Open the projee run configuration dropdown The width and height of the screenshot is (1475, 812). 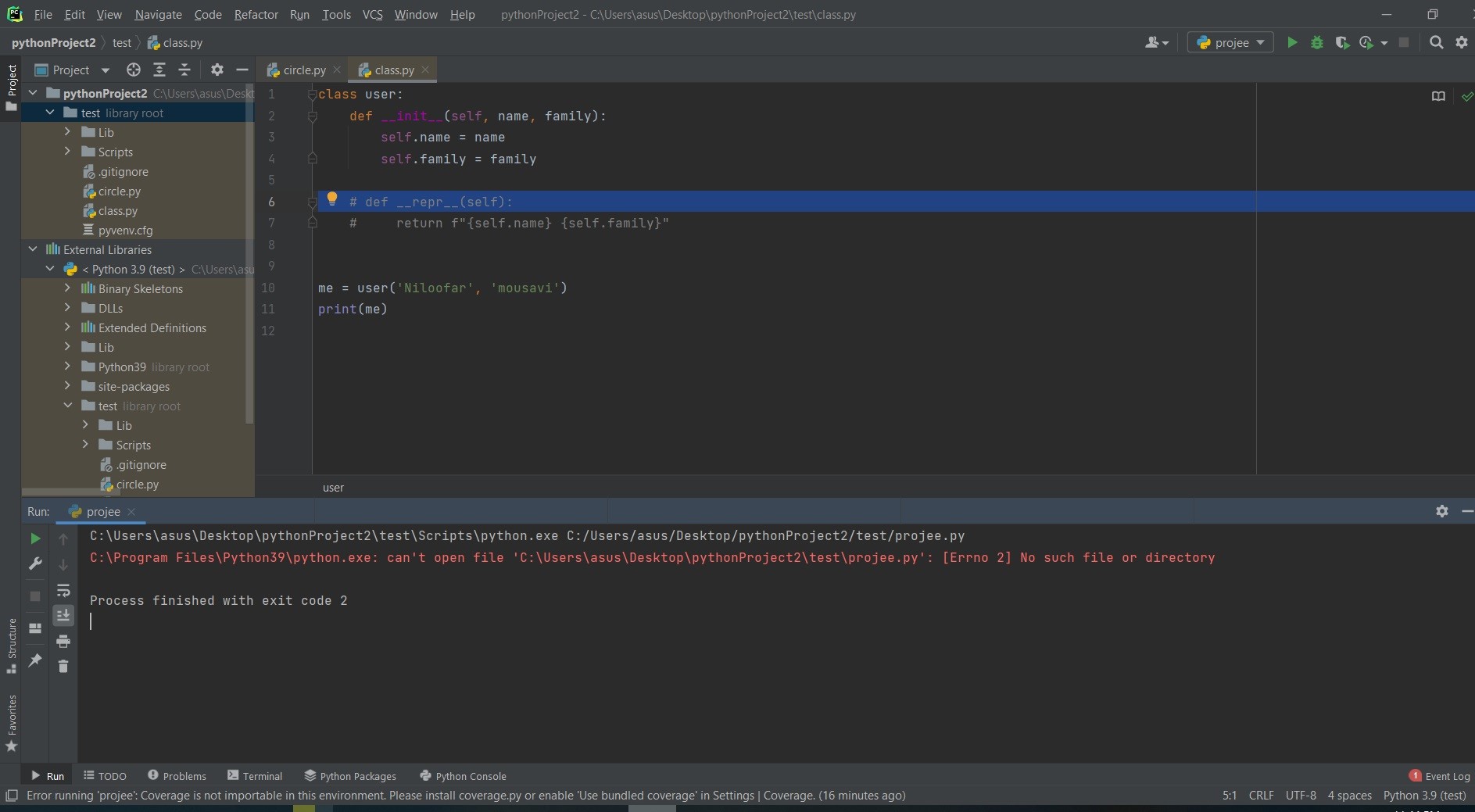(1230, 43)
